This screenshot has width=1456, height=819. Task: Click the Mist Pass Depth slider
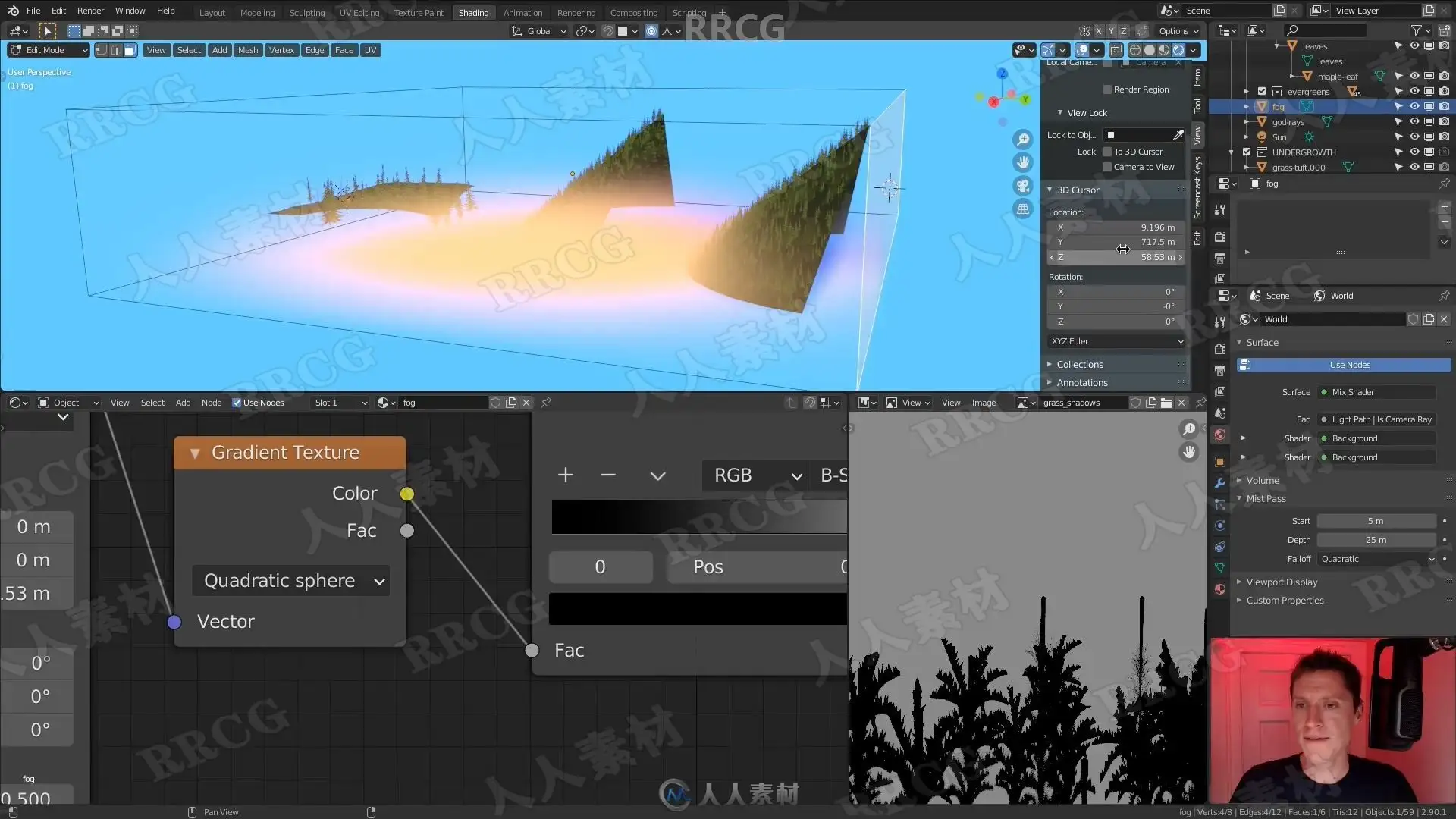point(1376,540)
